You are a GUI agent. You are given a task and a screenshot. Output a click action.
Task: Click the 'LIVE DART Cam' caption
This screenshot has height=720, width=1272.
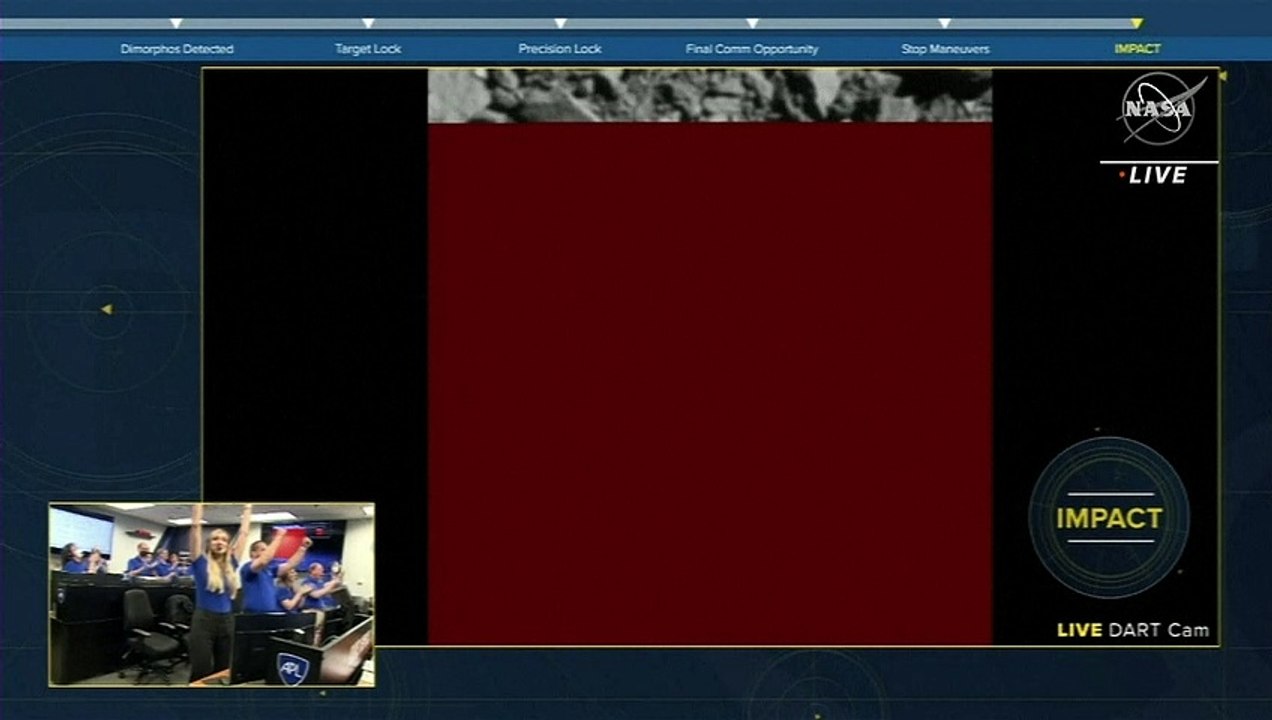[x=1133, y=630]
